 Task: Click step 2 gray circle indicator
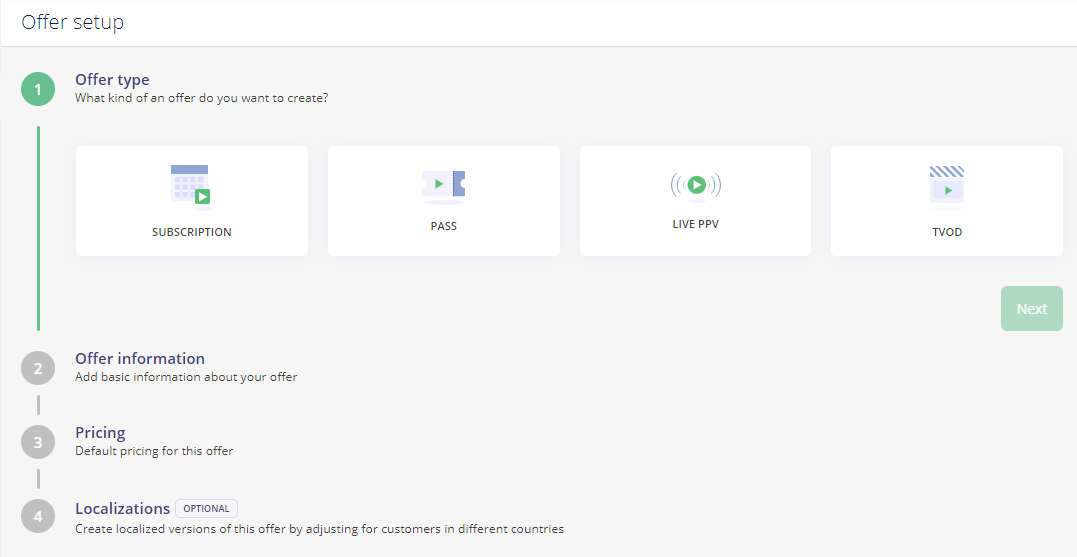[x=38, y=368]
